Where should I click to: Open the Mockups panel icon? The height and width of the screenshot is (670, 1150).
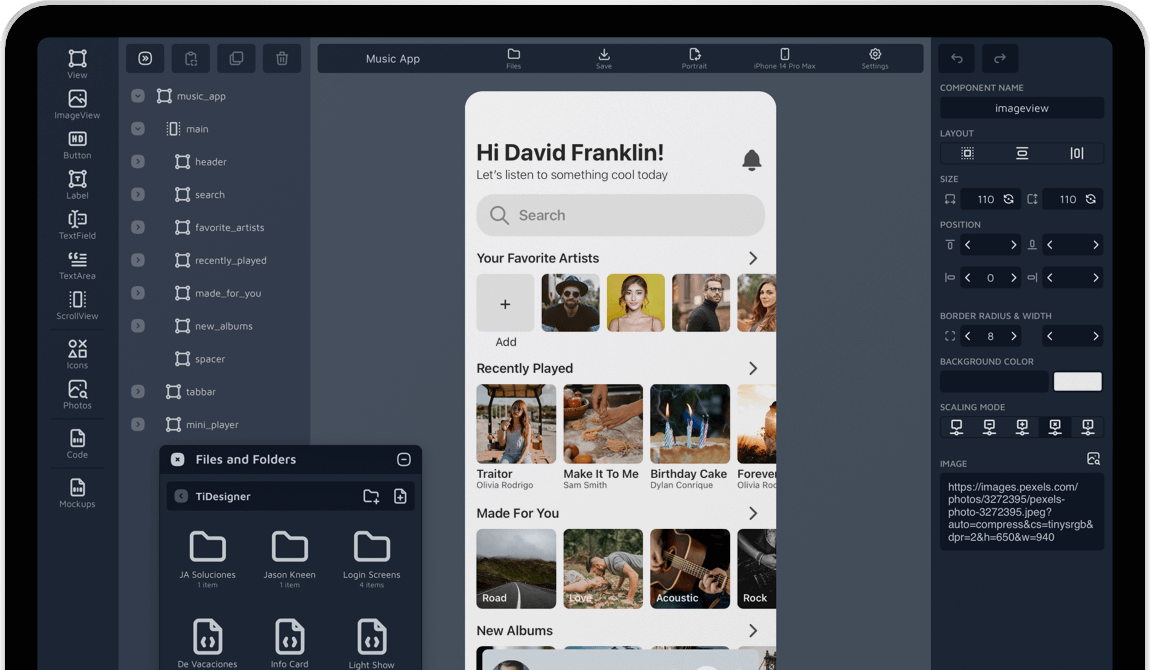(77, 492)
